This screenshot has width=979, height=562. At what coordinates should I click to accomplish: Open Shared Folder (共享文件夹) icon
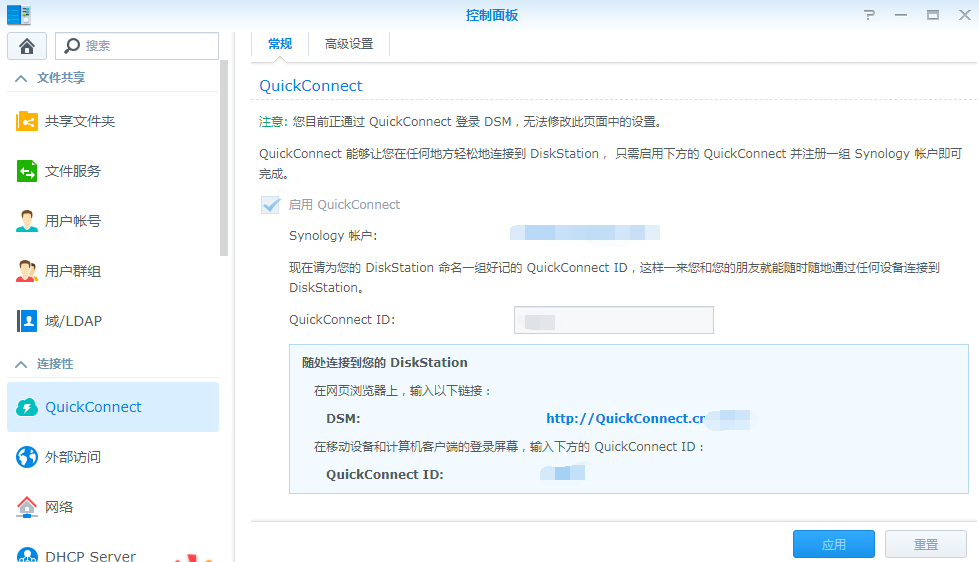tap(27, 121)
